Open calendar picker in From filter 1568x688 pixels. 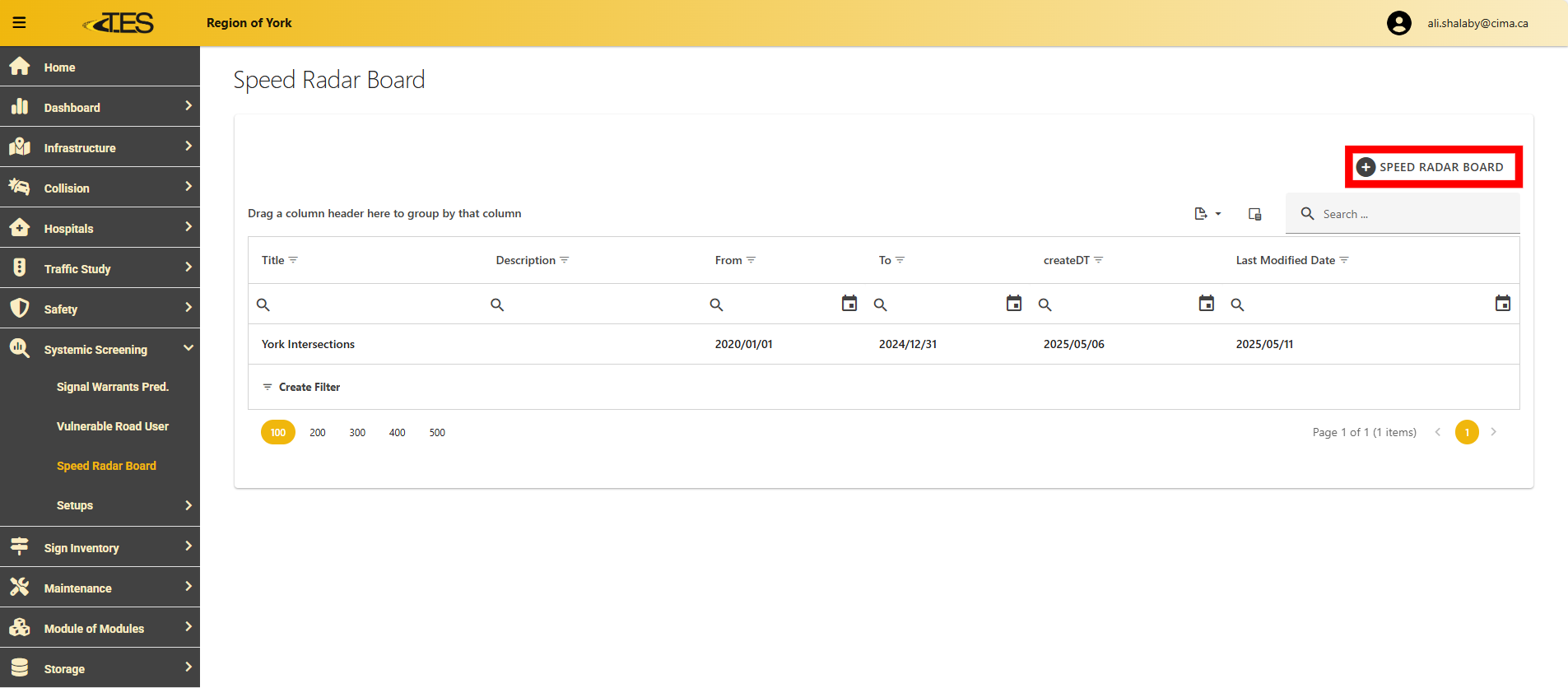coord(849,304)
